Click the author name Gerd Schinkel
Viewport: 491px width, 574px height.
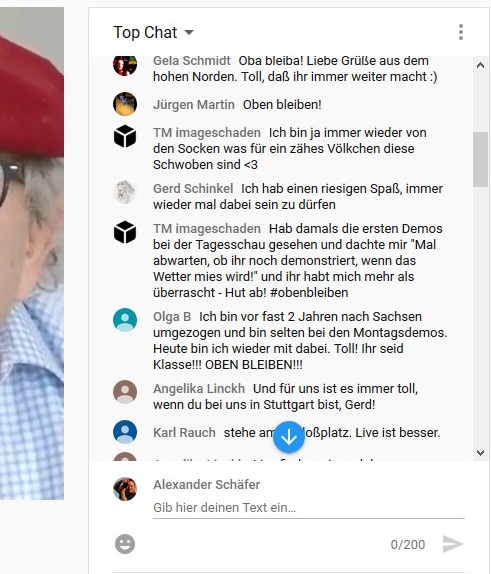pyautogui.click(x=193, y=189)
